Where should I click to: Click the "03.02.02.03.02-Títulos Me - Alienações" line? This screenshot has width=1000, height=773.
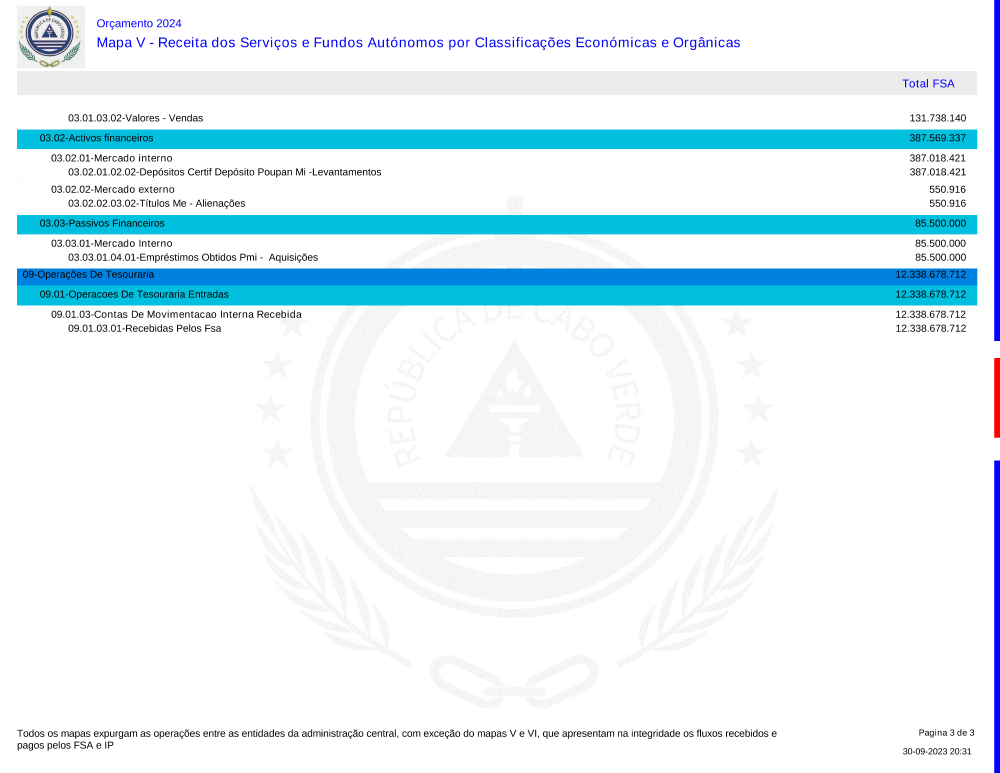tap(156, 203)
